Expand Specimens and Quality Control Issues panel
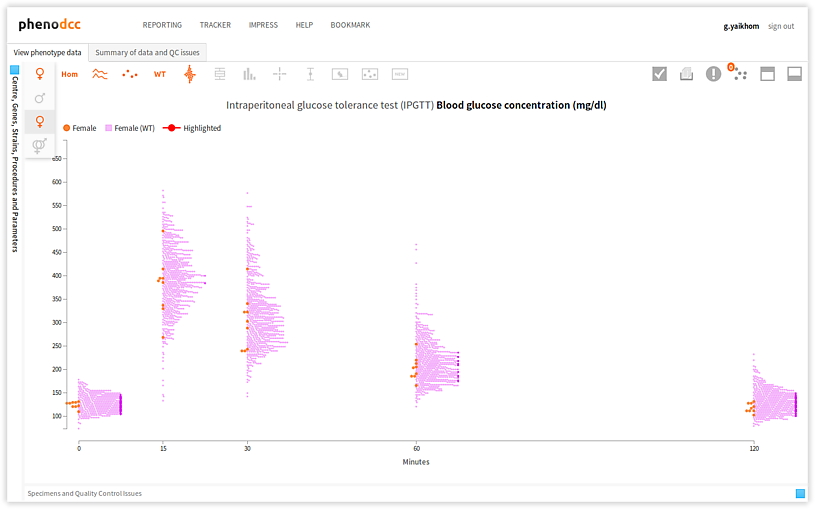The height and width of the screenshot is (509, 815). [800, 493]
